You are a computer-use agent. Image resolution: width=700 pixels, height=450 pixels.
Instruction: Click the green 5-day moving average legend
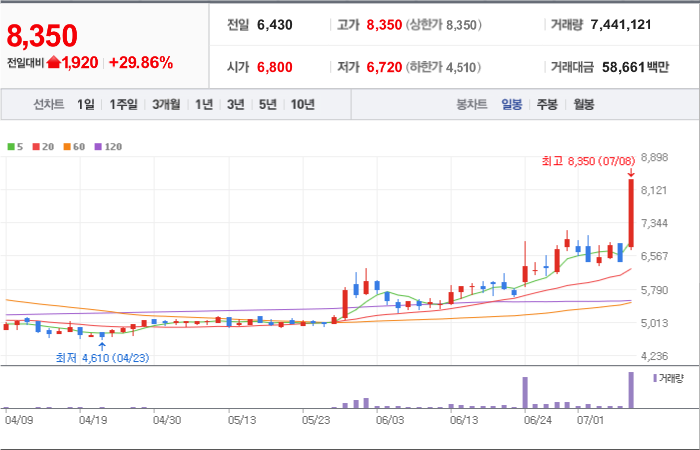pos(15,147)
